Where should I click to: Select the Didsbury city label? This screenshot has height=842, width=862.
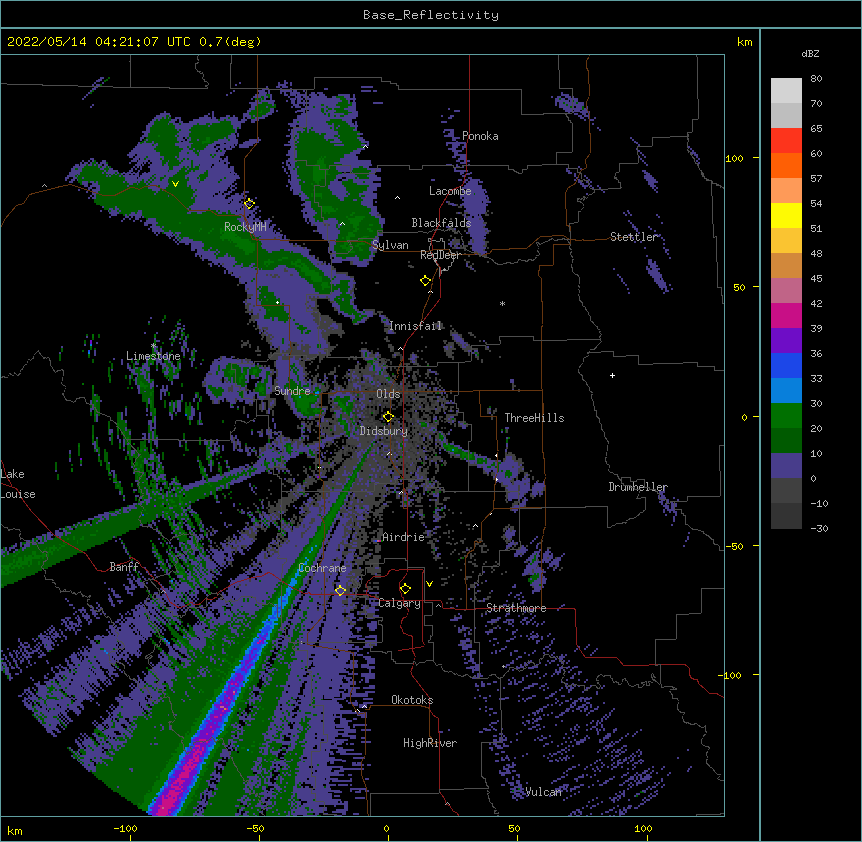[x=384, y=431]
